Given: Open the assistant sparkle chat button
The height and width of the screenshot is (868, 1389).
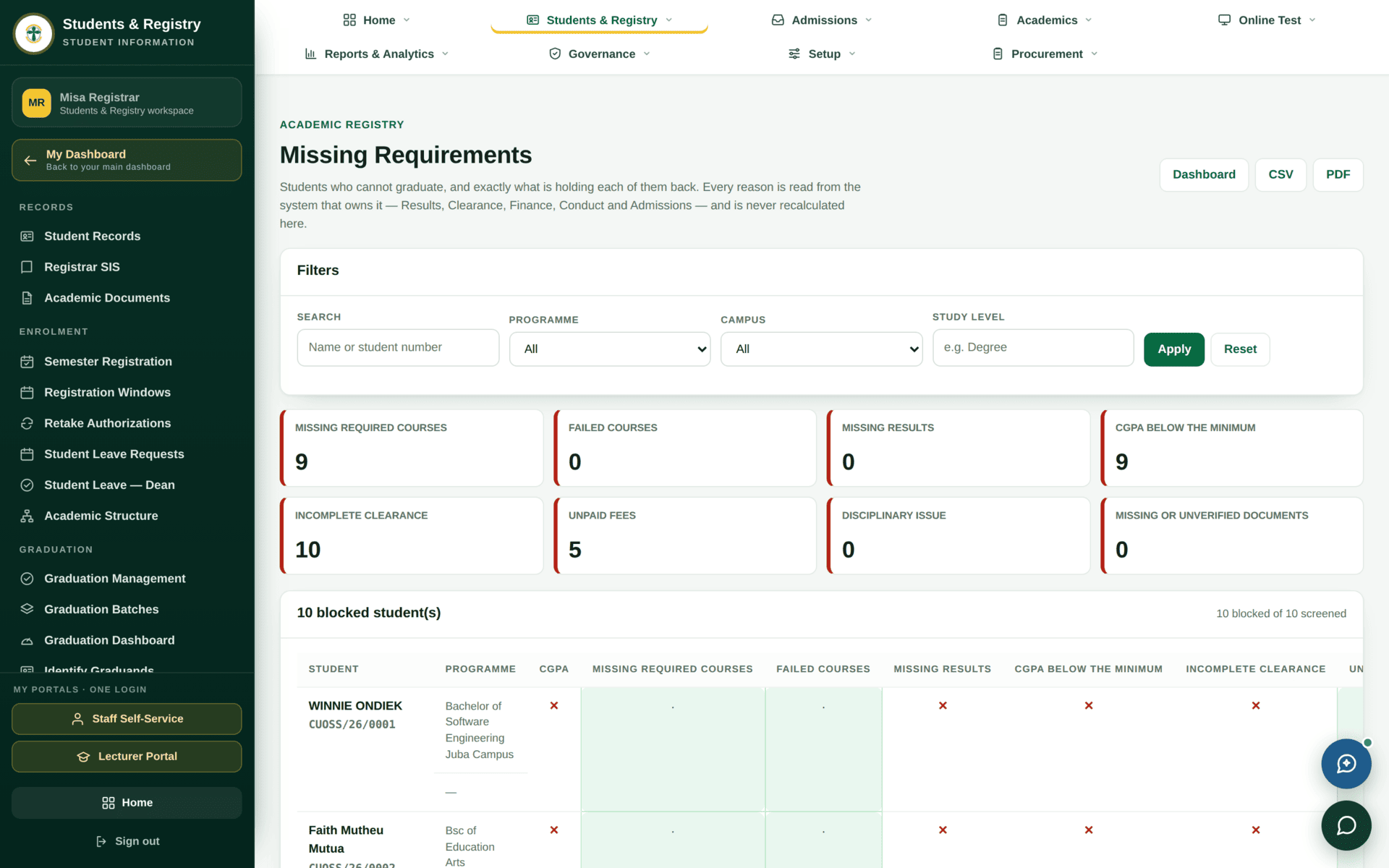Looking at the screenshot, I should coord(1346,764).
